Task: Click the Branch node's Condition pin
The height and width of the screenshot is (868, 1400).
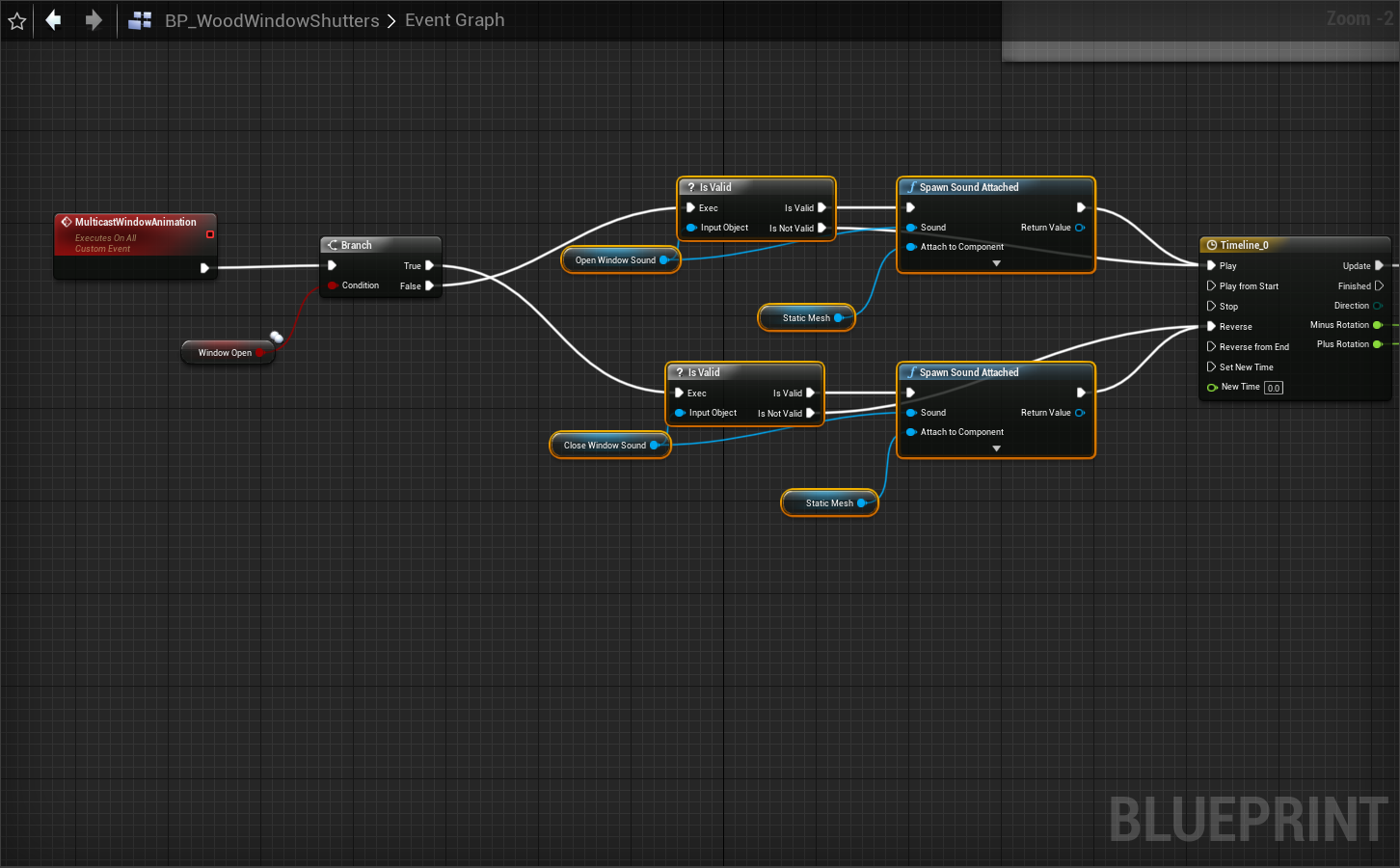Action: click(x=333, y=285)
